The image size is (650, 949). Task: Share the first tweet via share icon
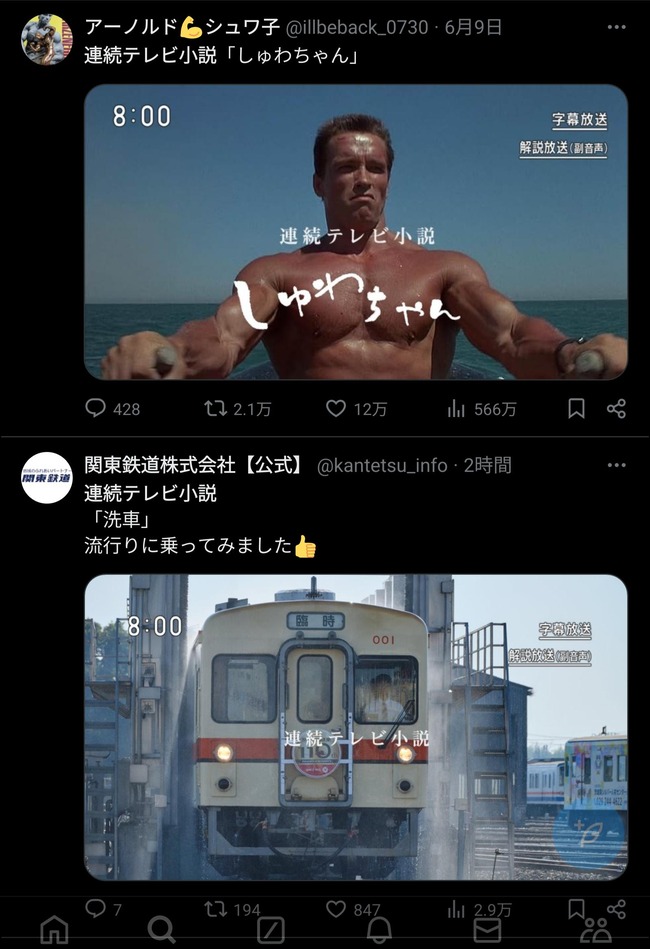coord(616,409)
